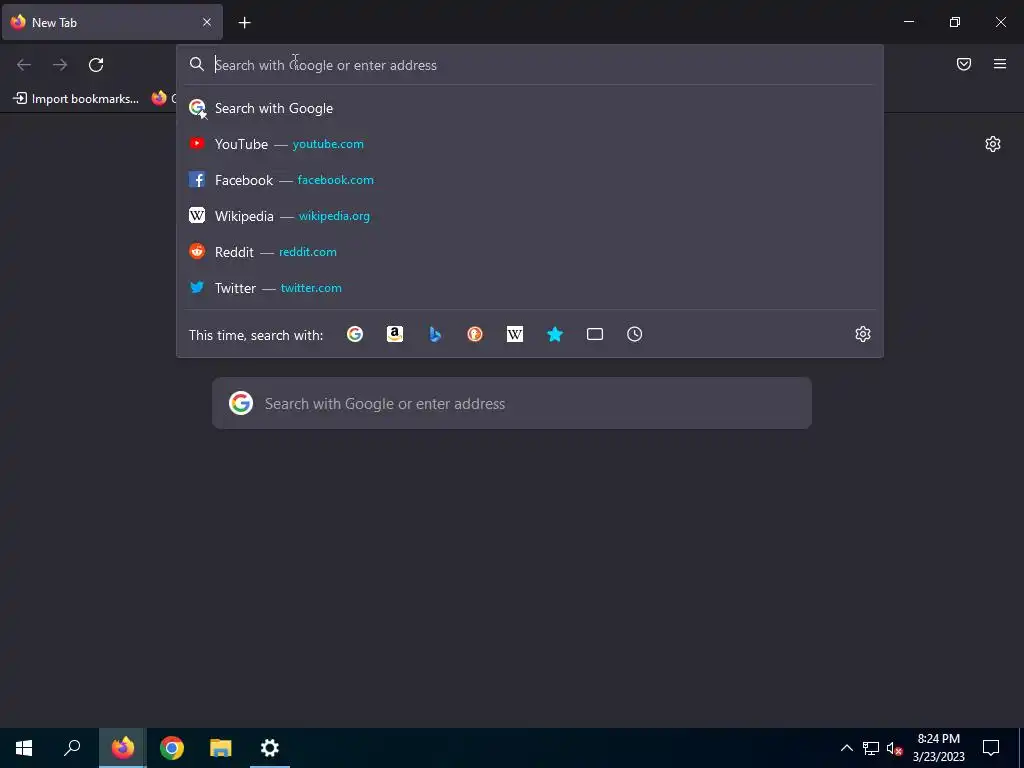Open the notification center
The width and height of the screenshot is (1024, 768).
991,748
